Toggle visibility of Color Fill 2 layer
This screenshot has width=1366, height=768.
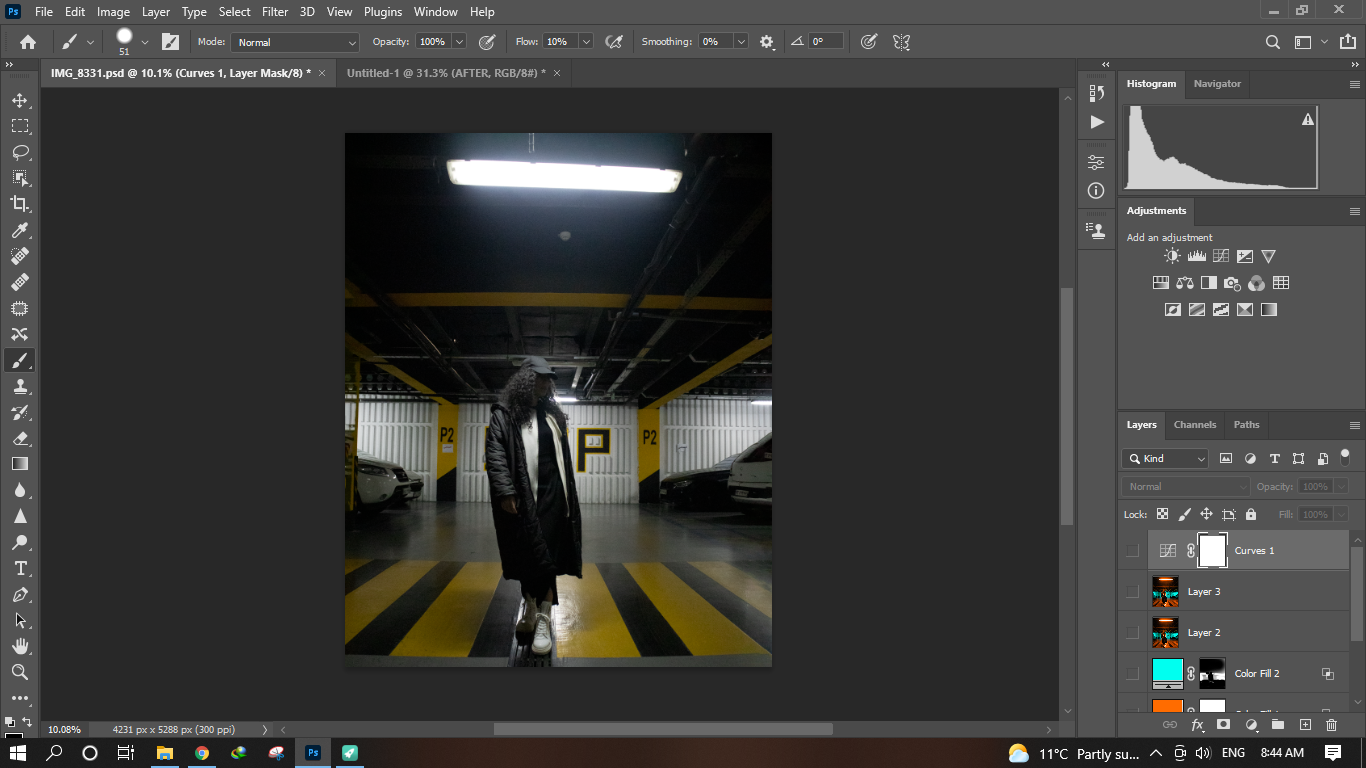pyautogui.click(x=1132, y=674)
